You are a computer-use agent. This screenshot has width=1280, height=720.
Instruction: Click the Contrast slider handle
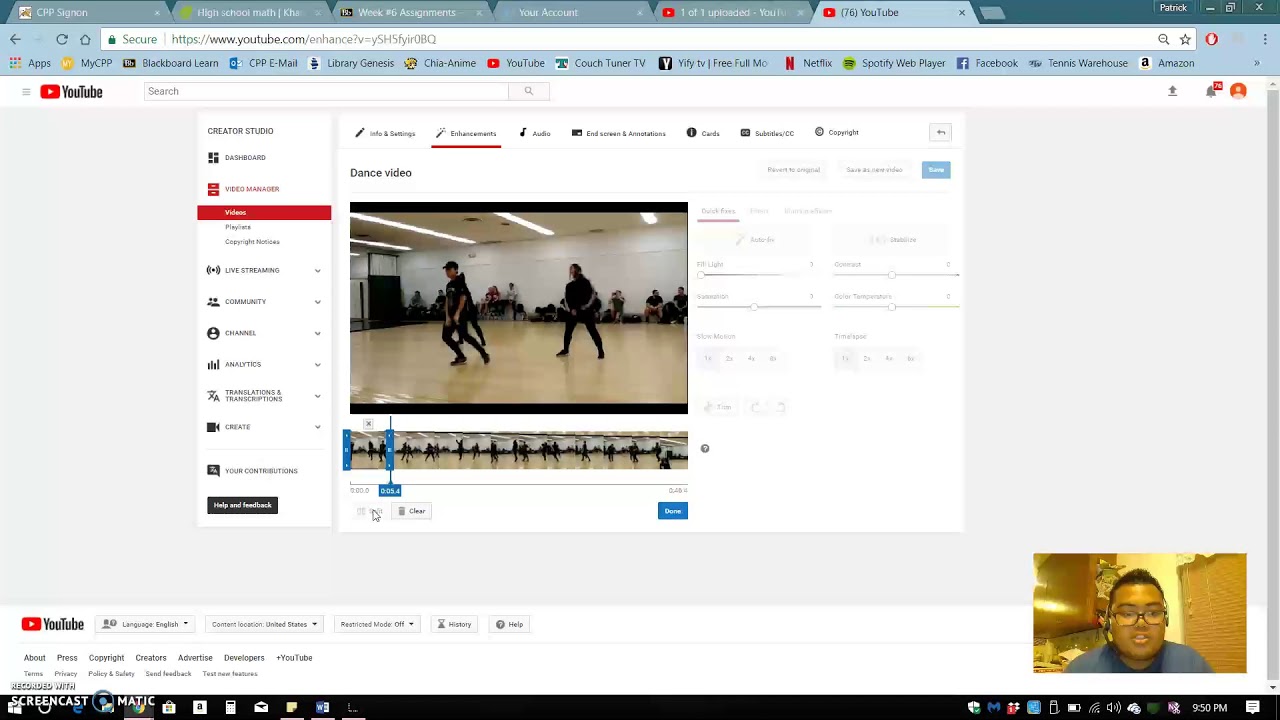[891, 274]
